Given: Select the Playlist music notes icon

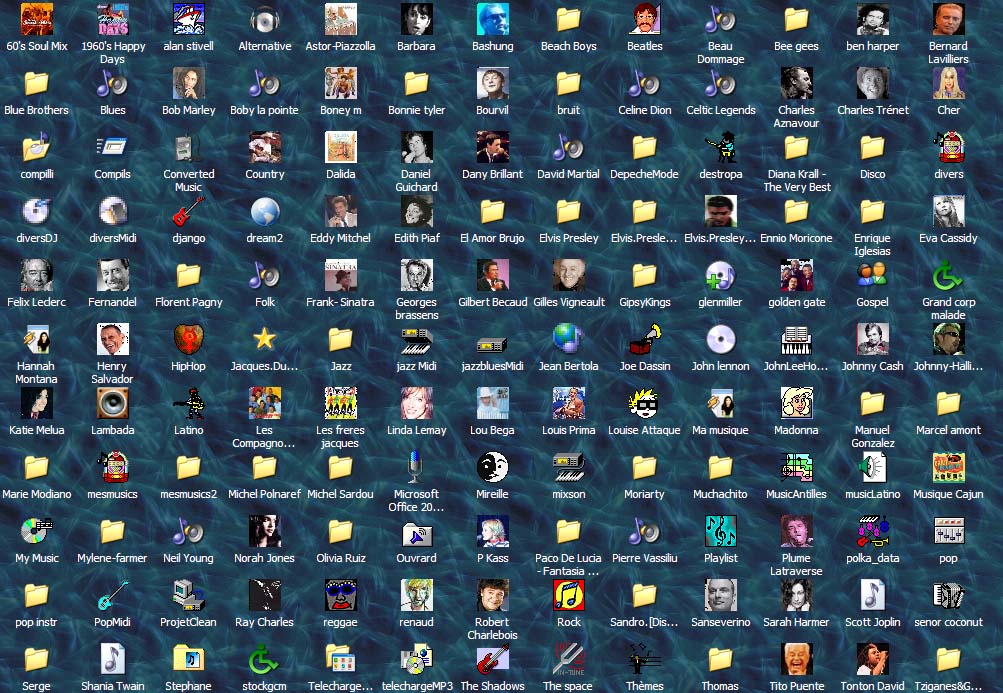Looking at the screenshot, I should pos(720,531).
